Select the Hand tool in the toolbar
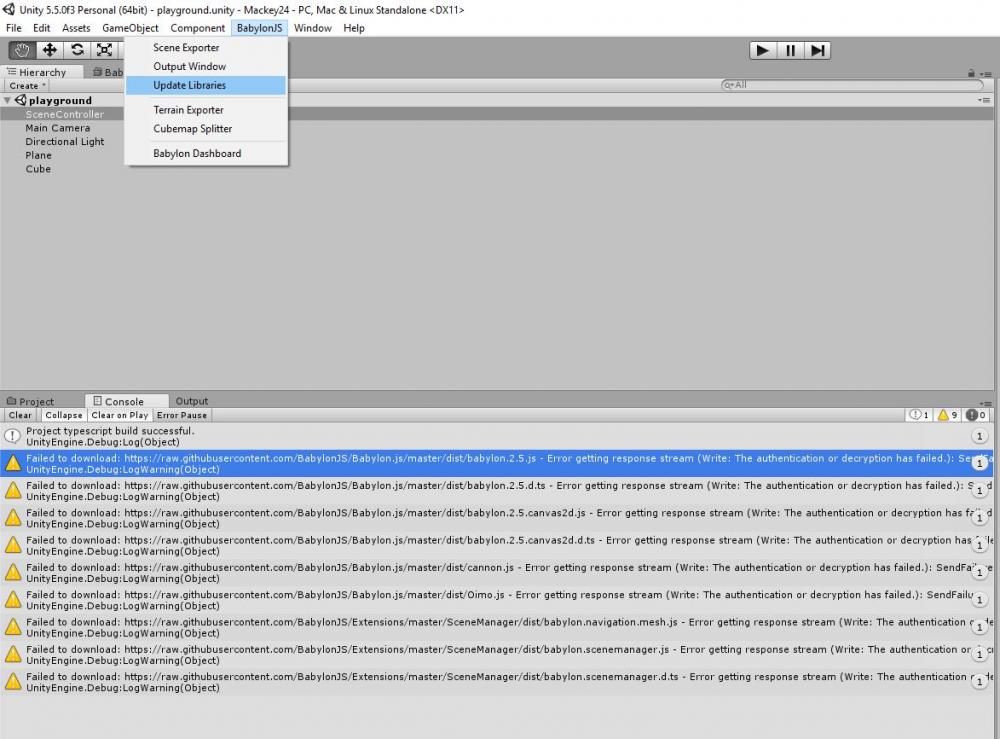Image resolution: width=1000 pixels, height=739 pixels. (22, 50)
